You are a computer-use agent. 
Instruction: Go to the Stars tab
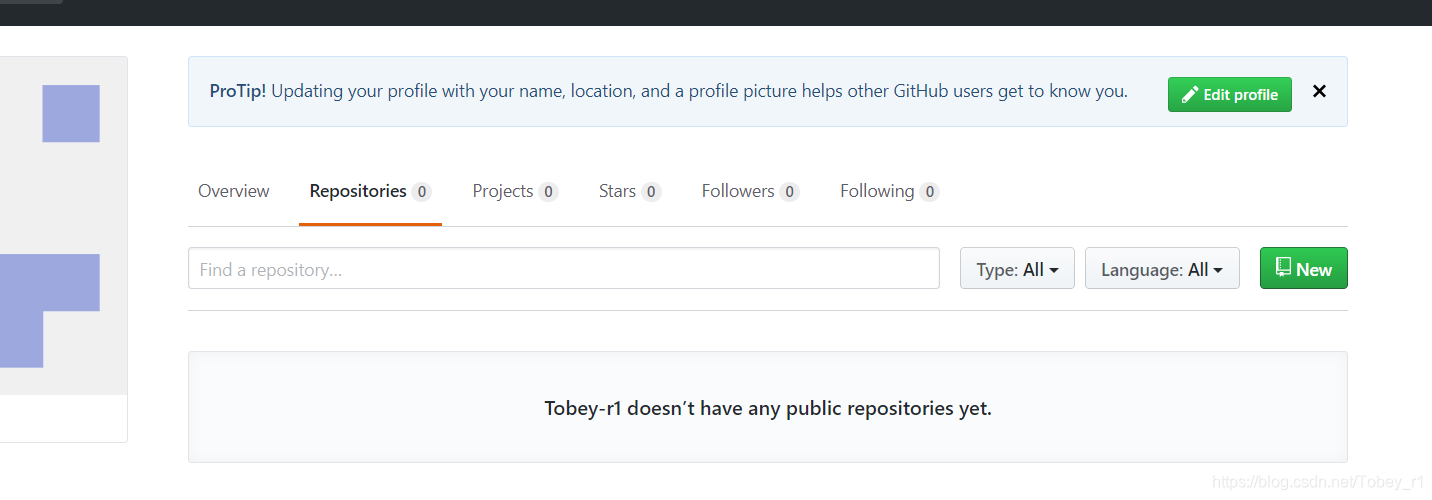tap(630, 191)
